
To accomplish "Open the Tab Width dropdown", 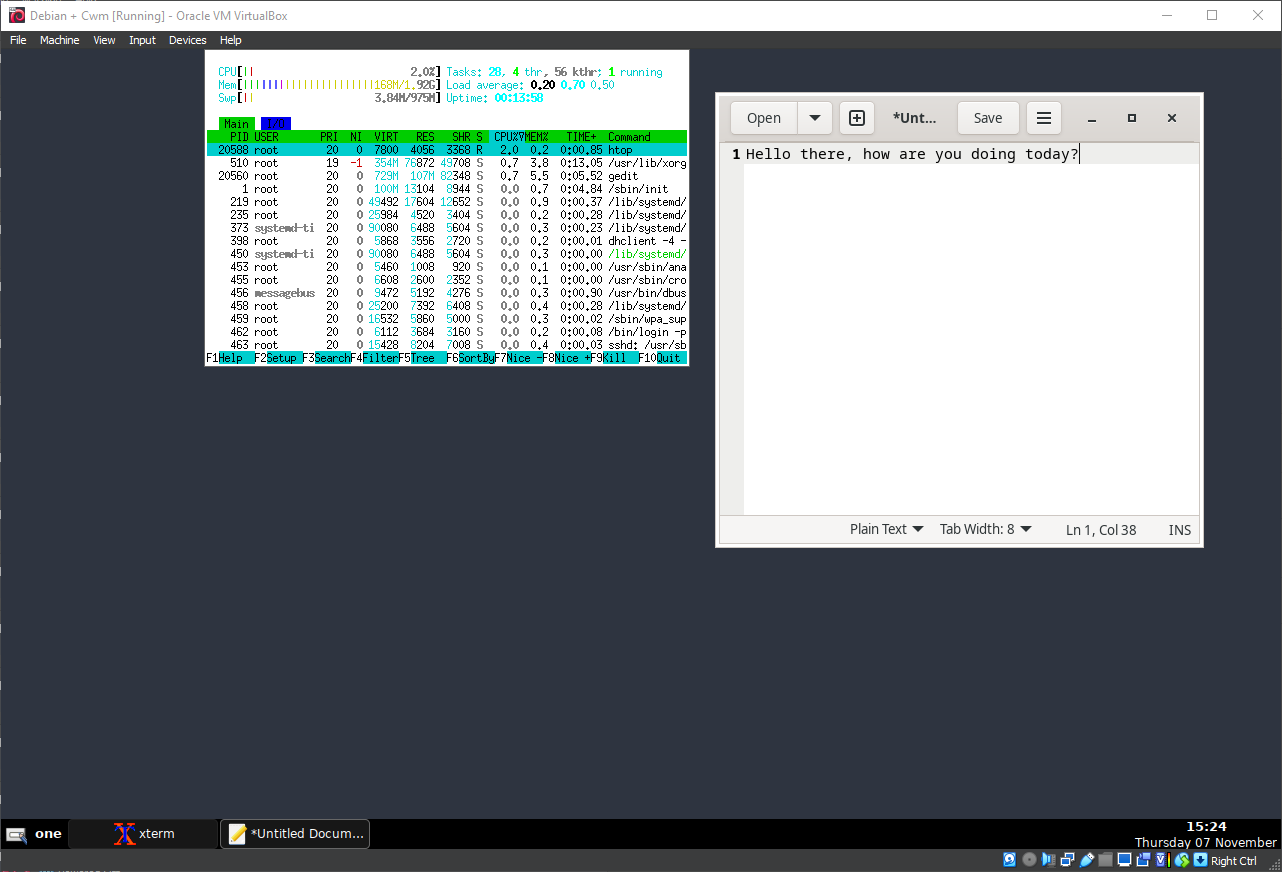I will (x=985, y=530).
